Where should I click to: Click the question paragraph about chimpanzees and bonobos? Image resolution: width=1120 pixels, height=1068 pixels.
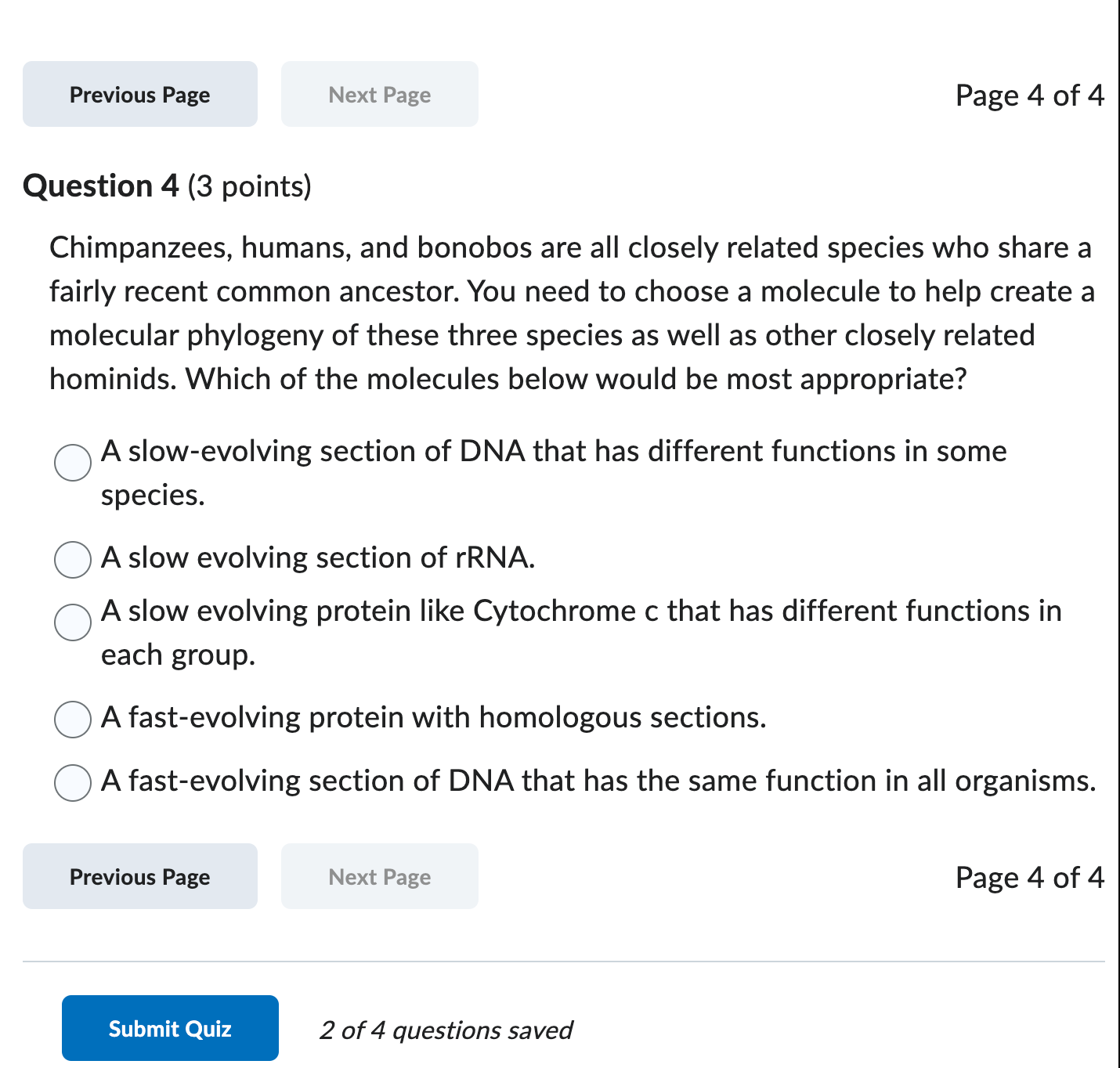[x=571, y=313]
